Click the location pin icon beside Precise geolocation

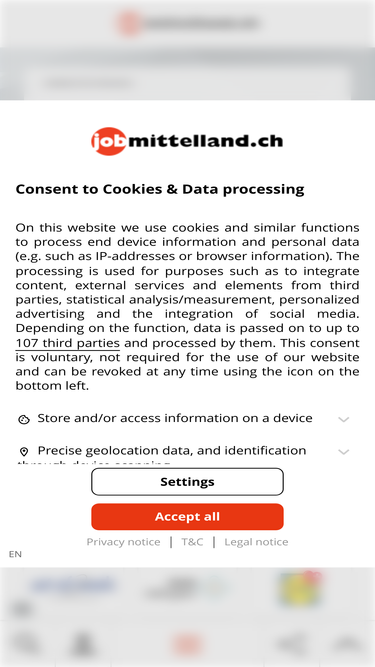click(24, 451)
